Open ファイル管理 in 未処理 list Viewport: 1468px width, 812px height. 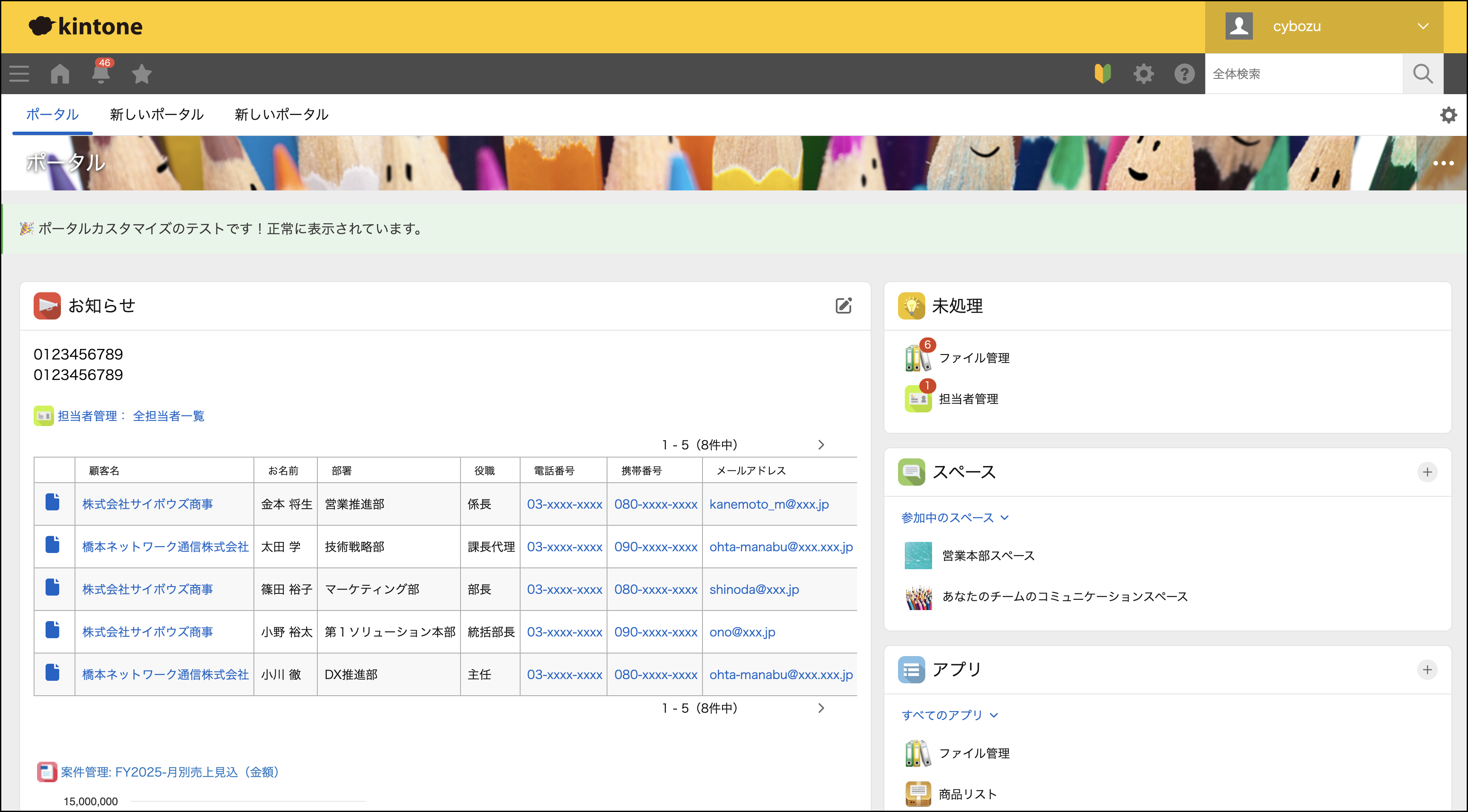point(975,358)
